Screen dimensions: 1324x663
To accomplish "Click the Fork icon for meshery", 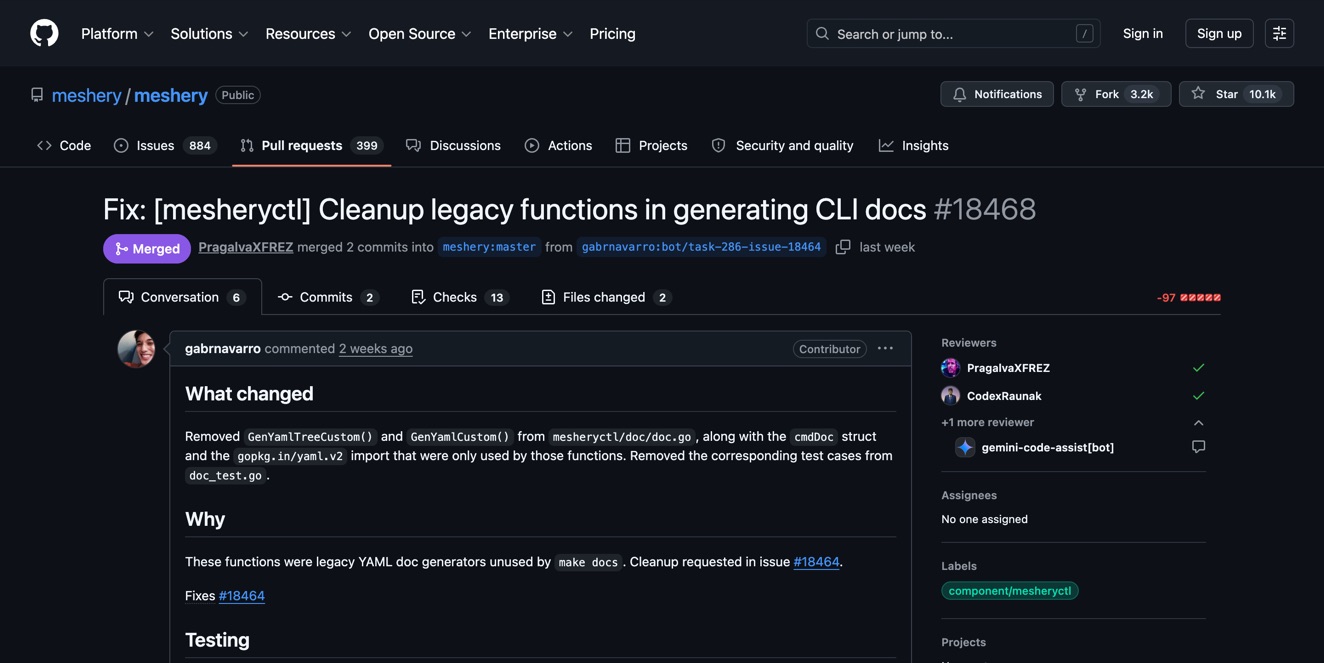I will pyautogui.click(x=1079, y=92).
